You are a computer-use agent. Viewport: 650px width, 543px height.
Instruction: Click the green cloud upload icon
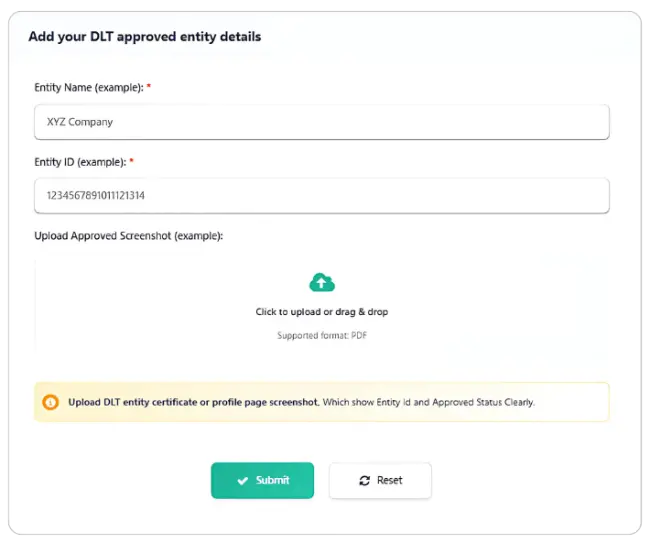[322, 283]
